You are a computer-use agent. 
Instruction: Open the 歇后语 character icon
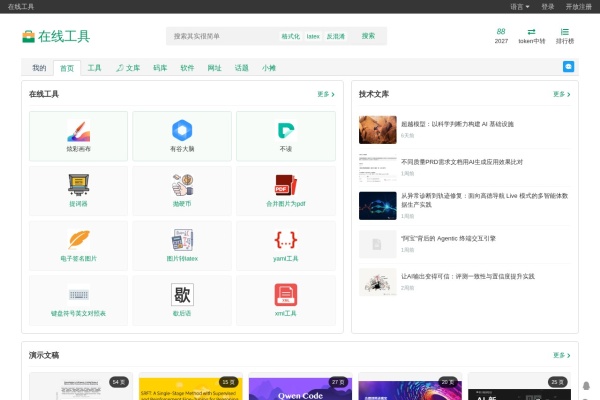tap(182, 294)
